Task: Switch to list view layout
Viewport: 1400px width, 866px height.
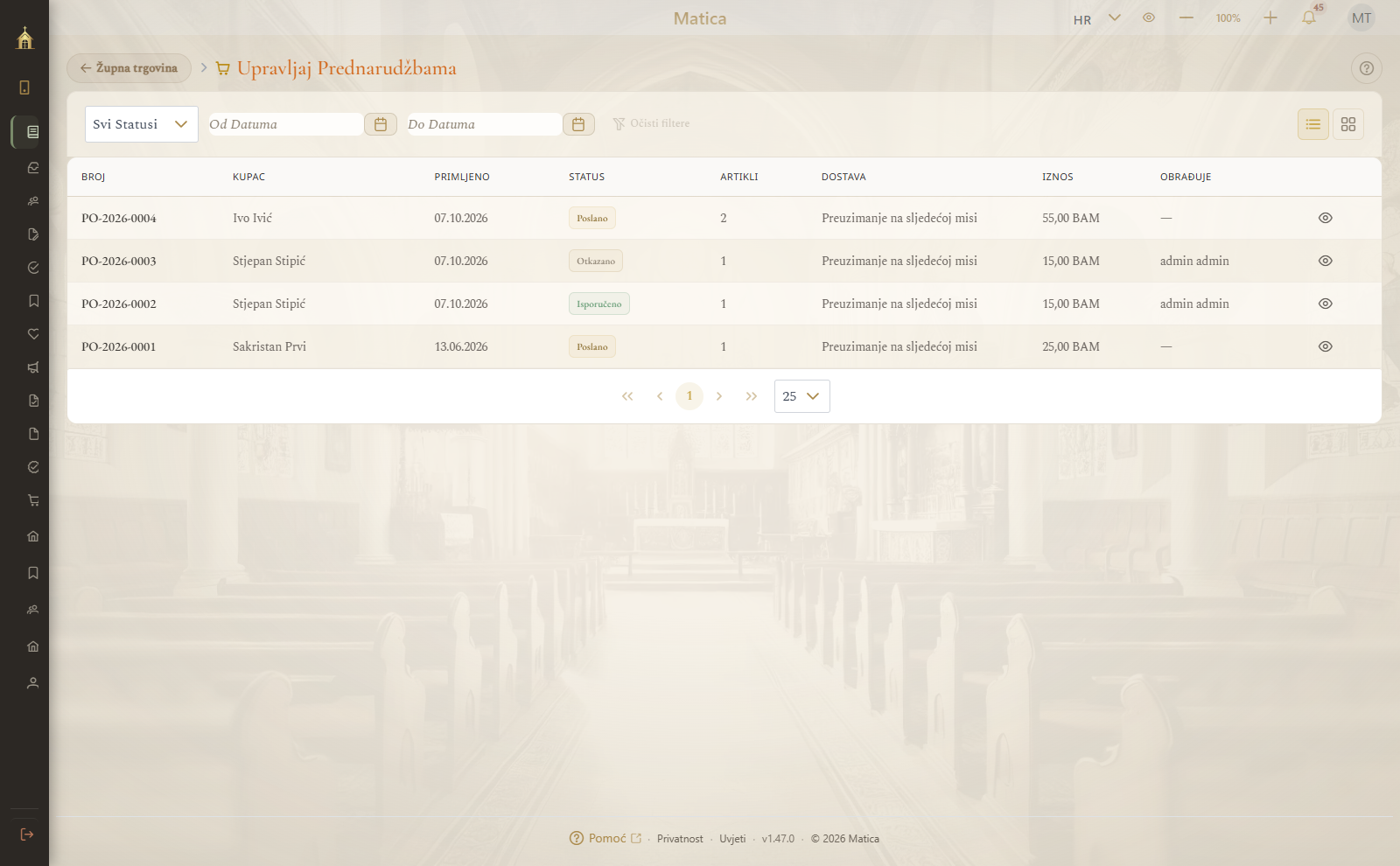Action: [1313, 124]
